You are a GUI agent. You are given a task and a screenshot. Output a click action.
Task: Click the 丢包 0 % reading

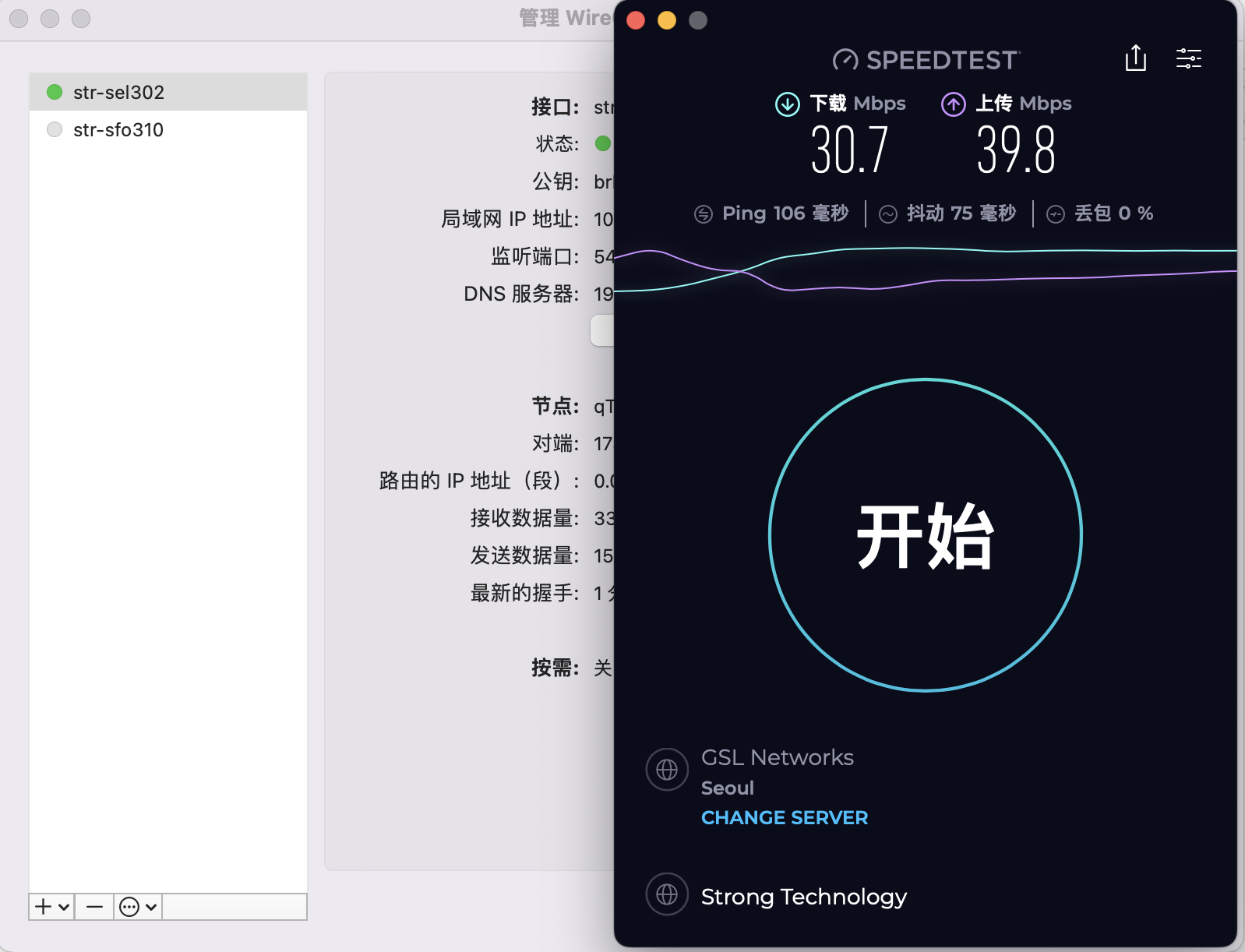point(1114,213)
